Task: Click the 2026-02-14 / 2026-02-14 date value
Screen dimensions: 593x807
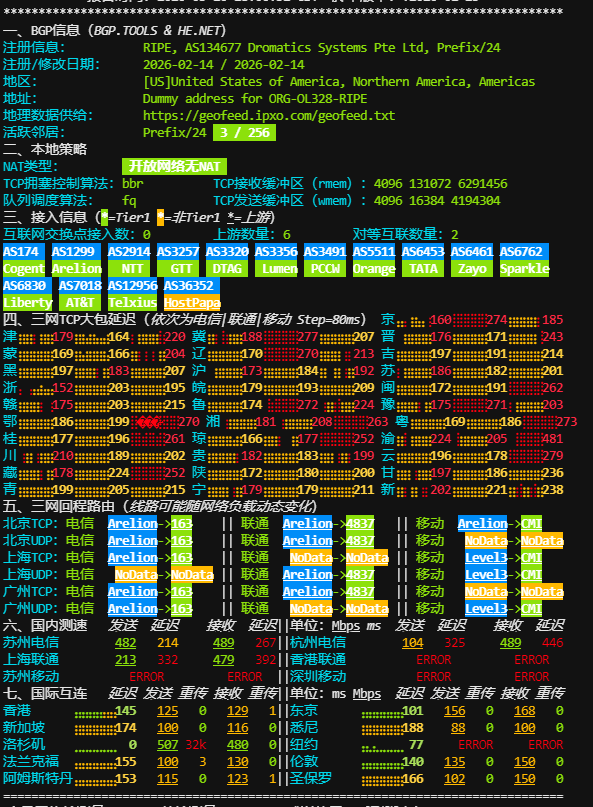Action: (x=223, y=64)
